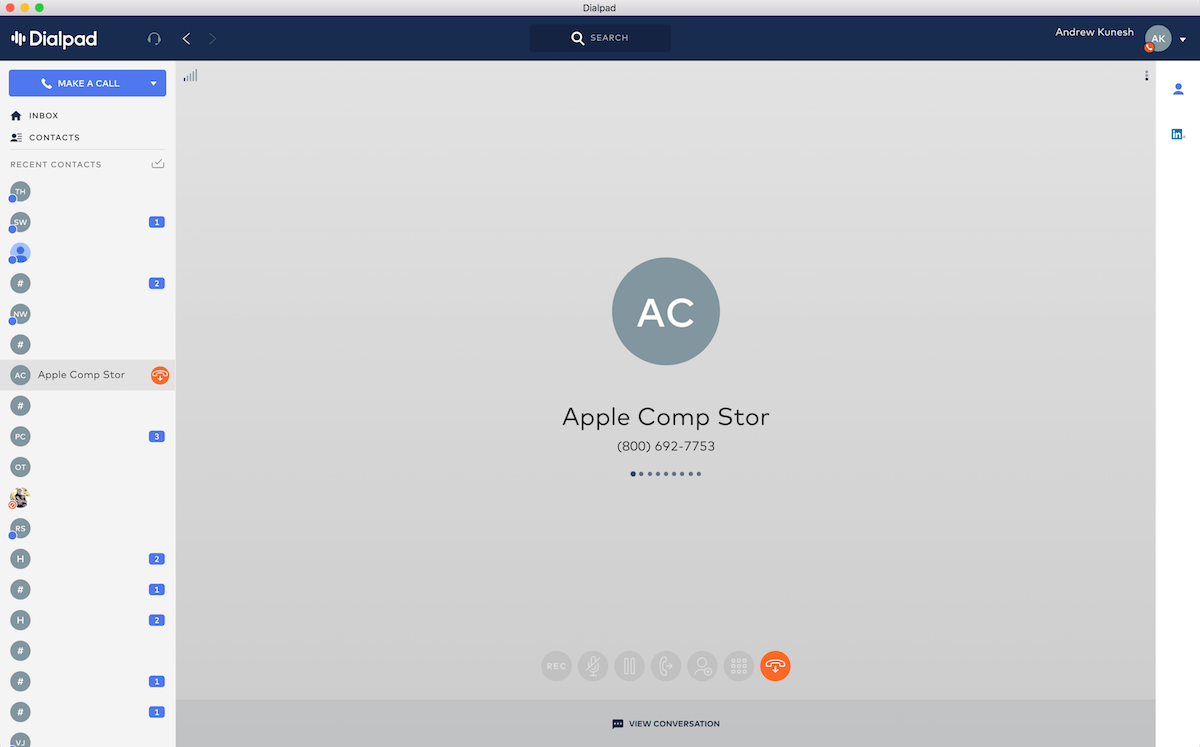Open the dial keypad grid
The width and height of the screenshot is (1200, 747).
(x=739, y=666)
